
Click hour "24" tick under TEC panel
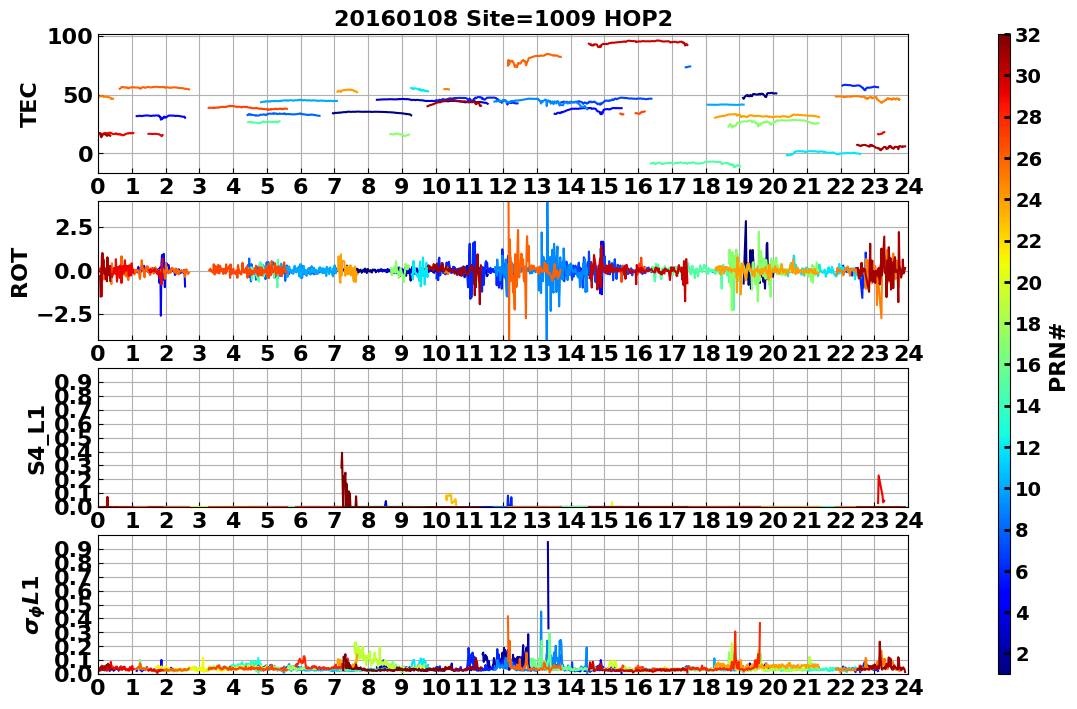tap(908, 186)
